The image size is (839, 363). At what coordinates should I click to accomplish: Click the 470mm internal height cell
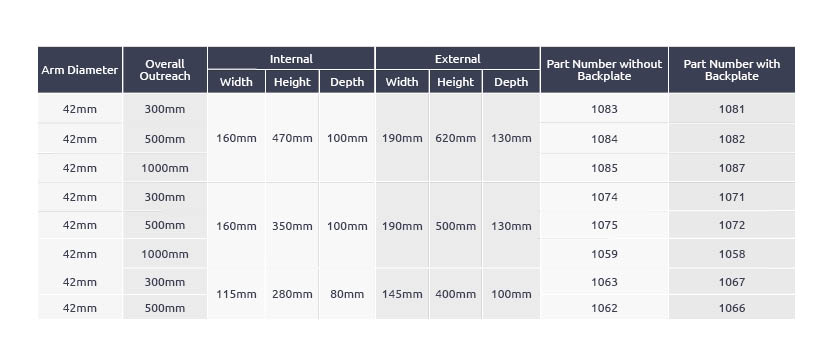pos(292,138)
